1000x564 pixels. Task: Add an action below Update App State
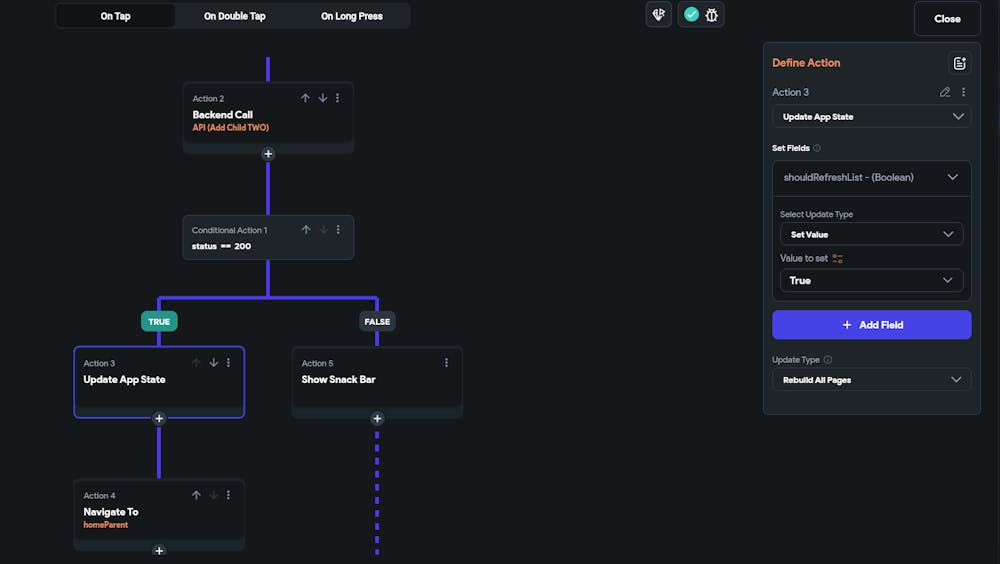point(159,419)
